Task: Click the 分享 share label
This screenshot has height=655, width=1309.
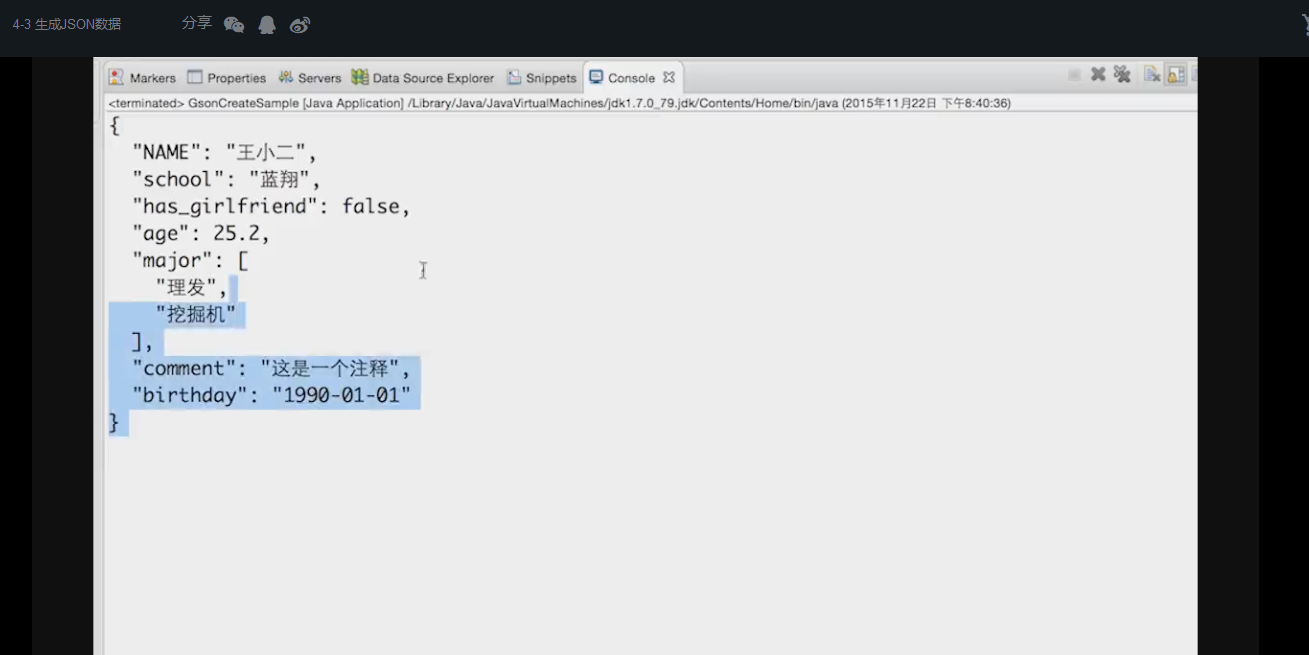Action: [x=197, y=23]
